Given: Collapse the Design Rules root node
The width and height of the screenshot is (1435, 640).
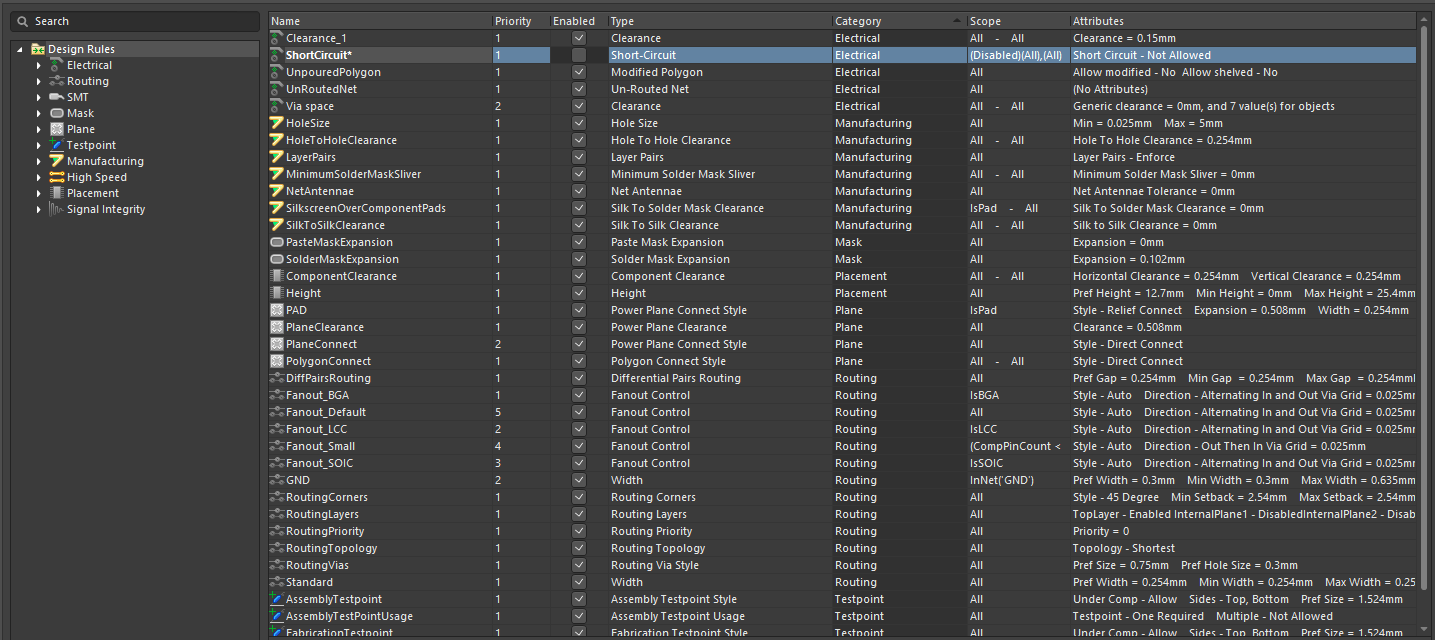Looking at the screenshot, I should [x=20, y=49].
